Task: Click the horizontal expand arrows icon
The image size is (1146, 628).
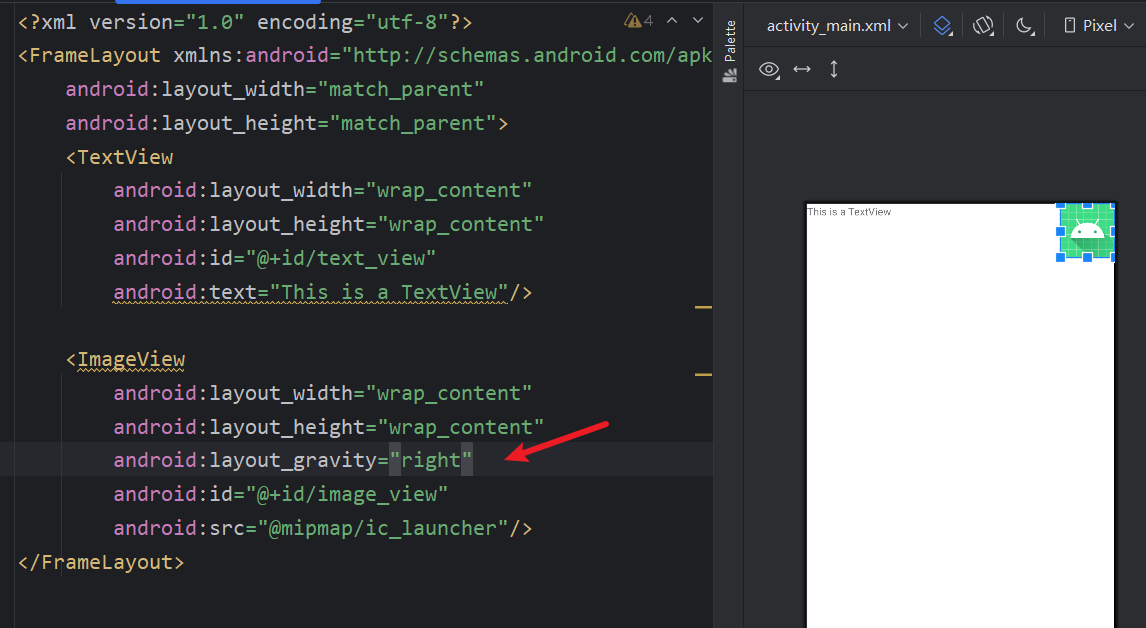Action: pyautogui.click(x=802, y=69)
